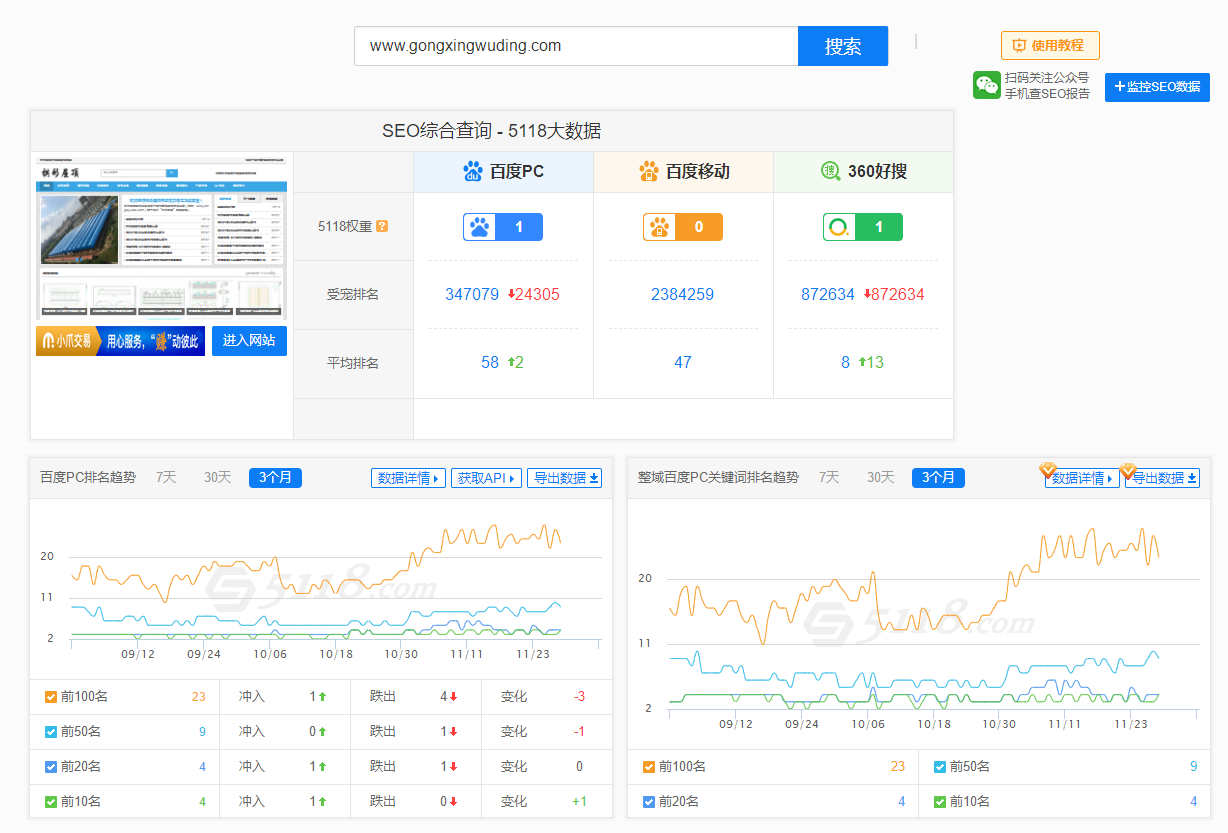Click the blue 搜索 button
Viewport: 1228px width, 833px height.
pos(843,46)
